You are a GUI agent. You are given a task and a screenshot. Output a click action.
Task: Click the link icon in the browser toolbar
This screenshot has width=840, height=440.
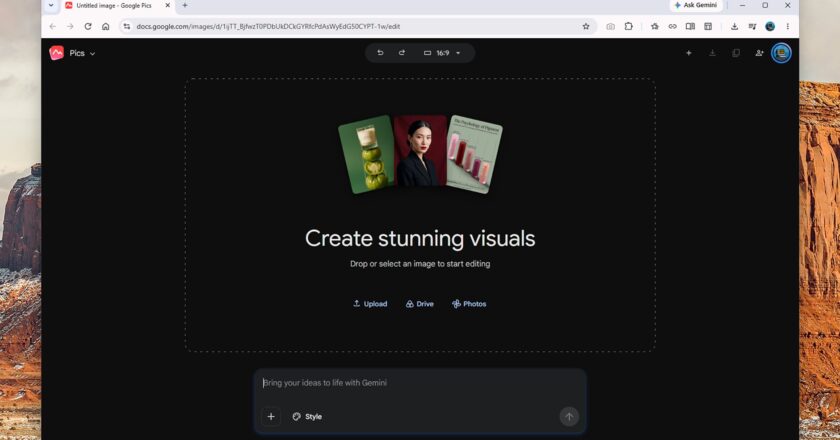click(x=672, y=26)
